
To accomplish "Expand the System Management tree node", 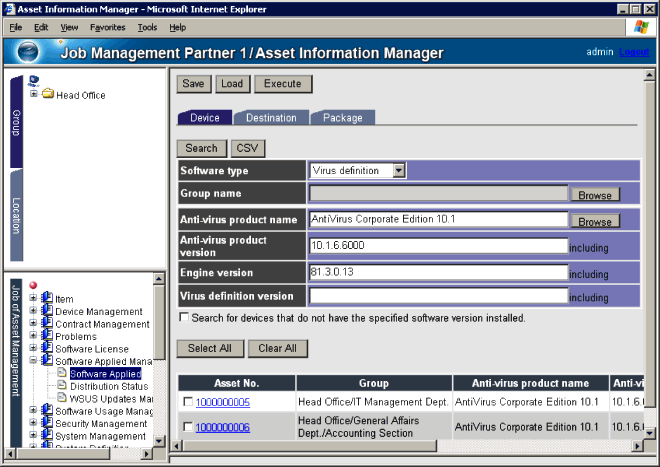I will pos(34,436).
